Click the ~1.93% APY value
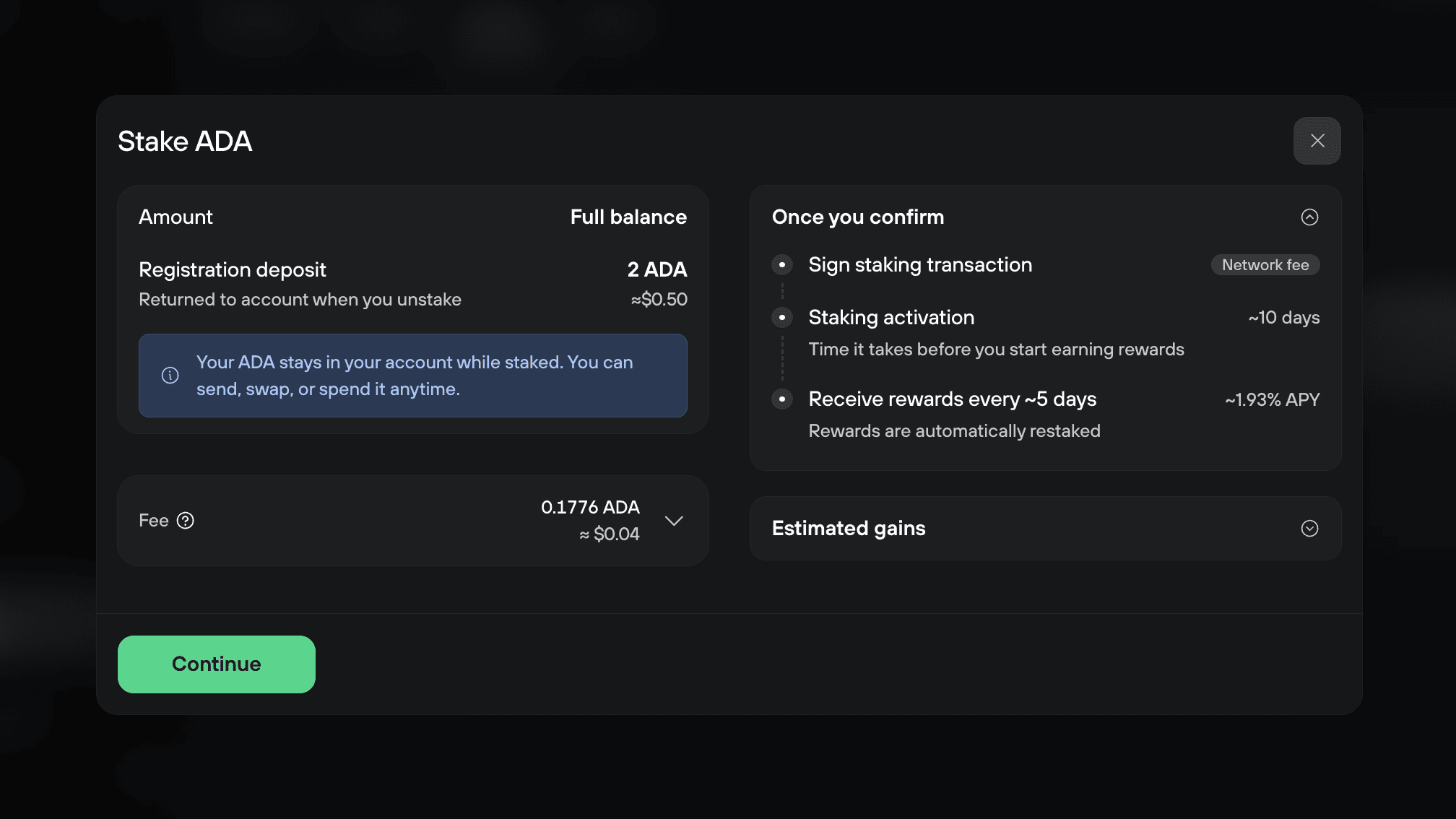 click(x=1273, y=399)
